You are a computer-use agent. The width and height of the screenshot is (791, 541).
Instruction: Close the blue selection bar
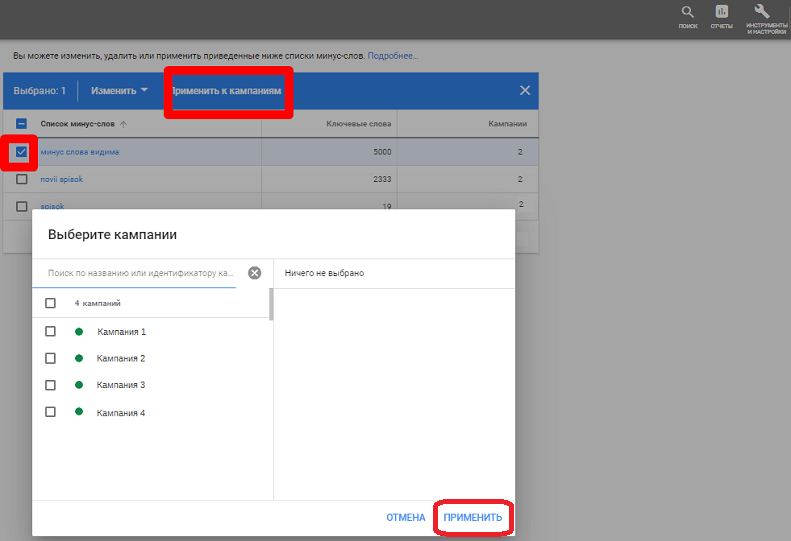point(525,91)
